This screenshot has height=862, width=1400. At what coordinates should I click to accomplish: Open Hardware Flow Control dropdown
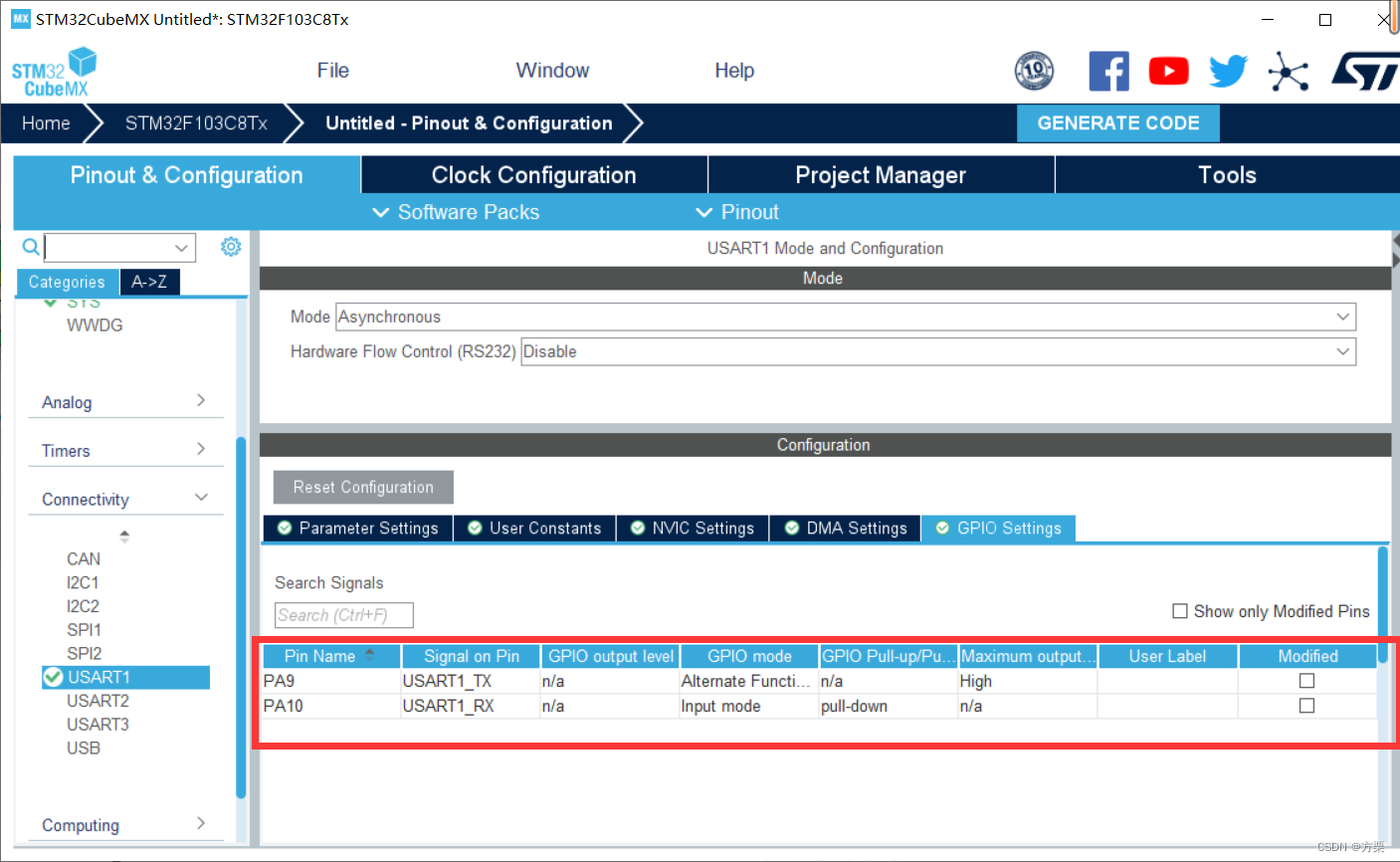pos(938,351)
